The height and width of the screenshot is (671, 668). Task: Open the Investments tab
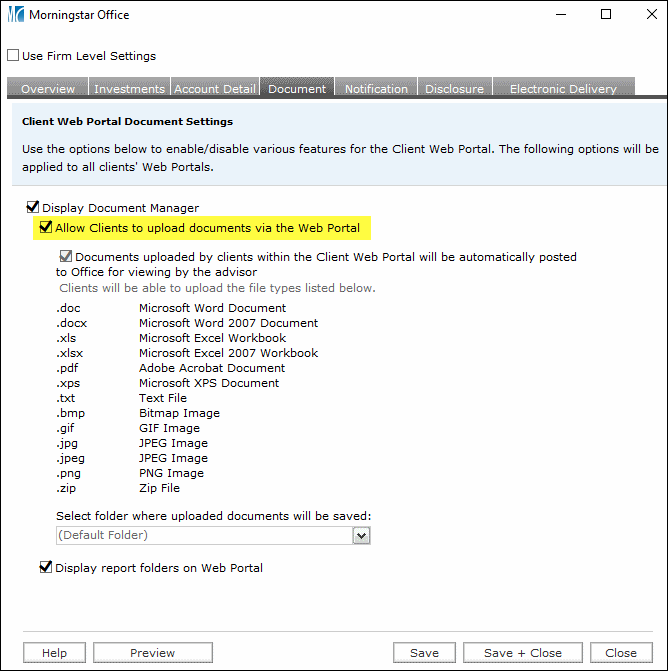tap(129, 89)
